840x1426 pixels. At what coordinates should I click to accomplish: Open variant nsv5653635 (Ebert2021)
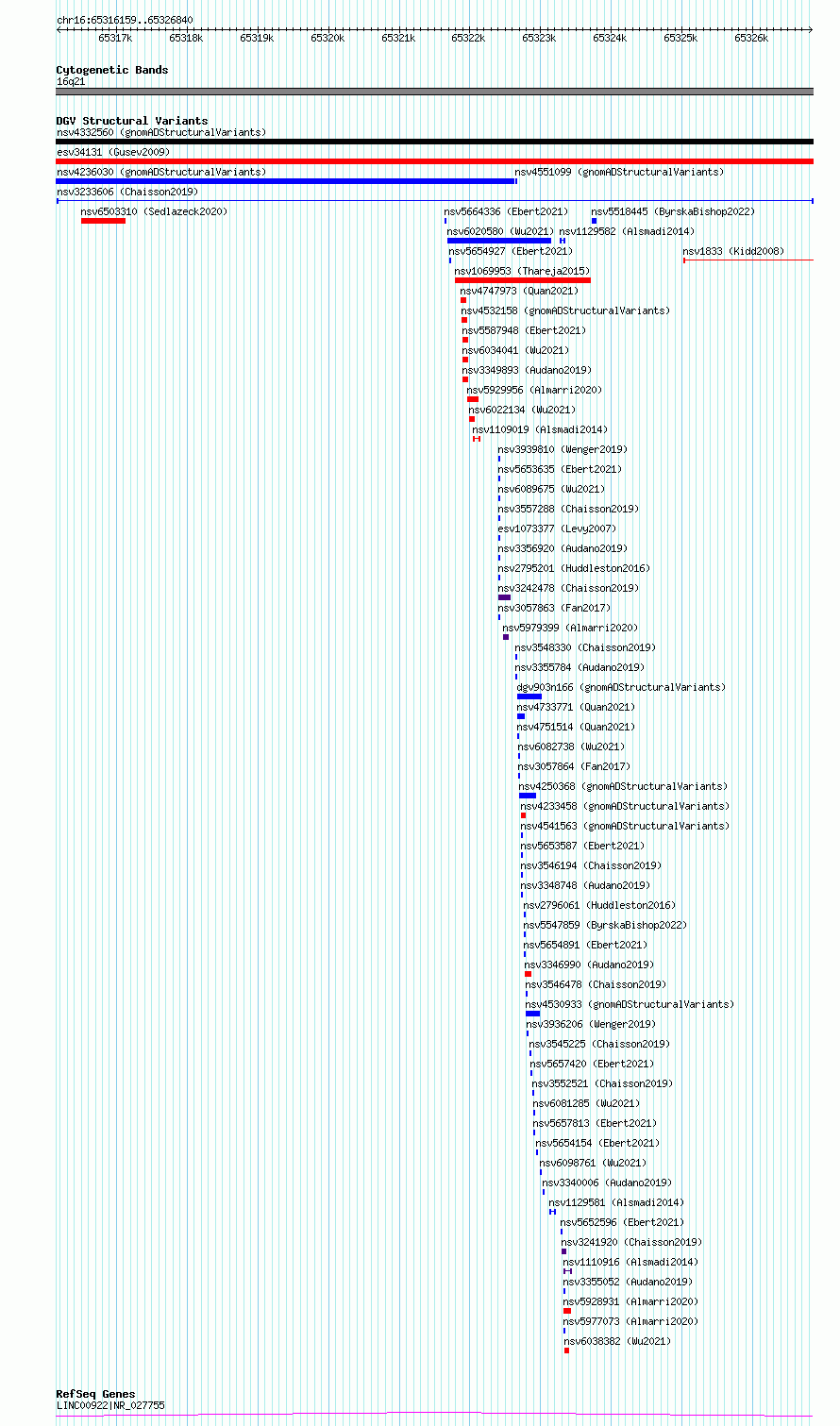[x=560, y=469]
